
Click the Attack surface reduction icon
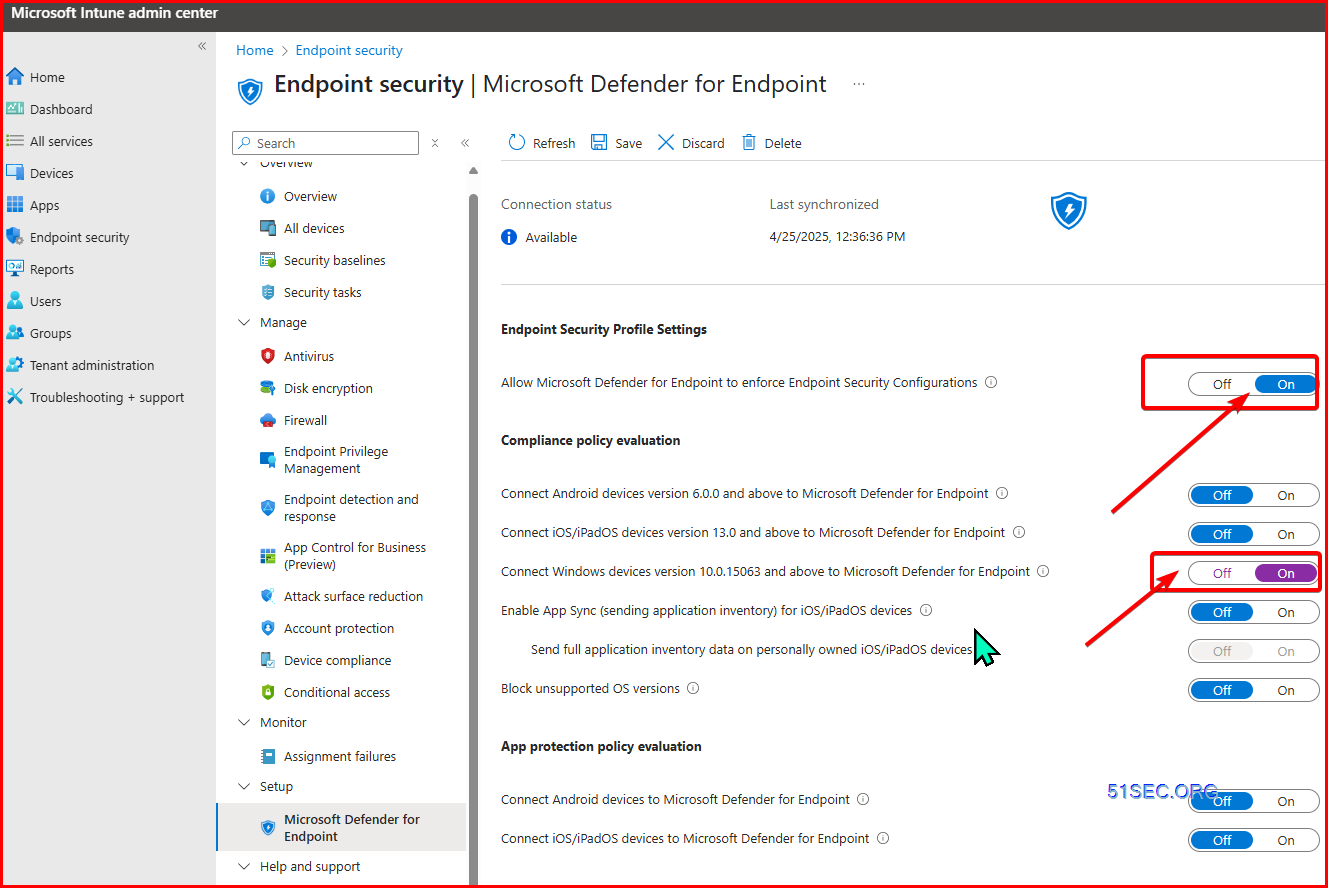pos(268,596)
